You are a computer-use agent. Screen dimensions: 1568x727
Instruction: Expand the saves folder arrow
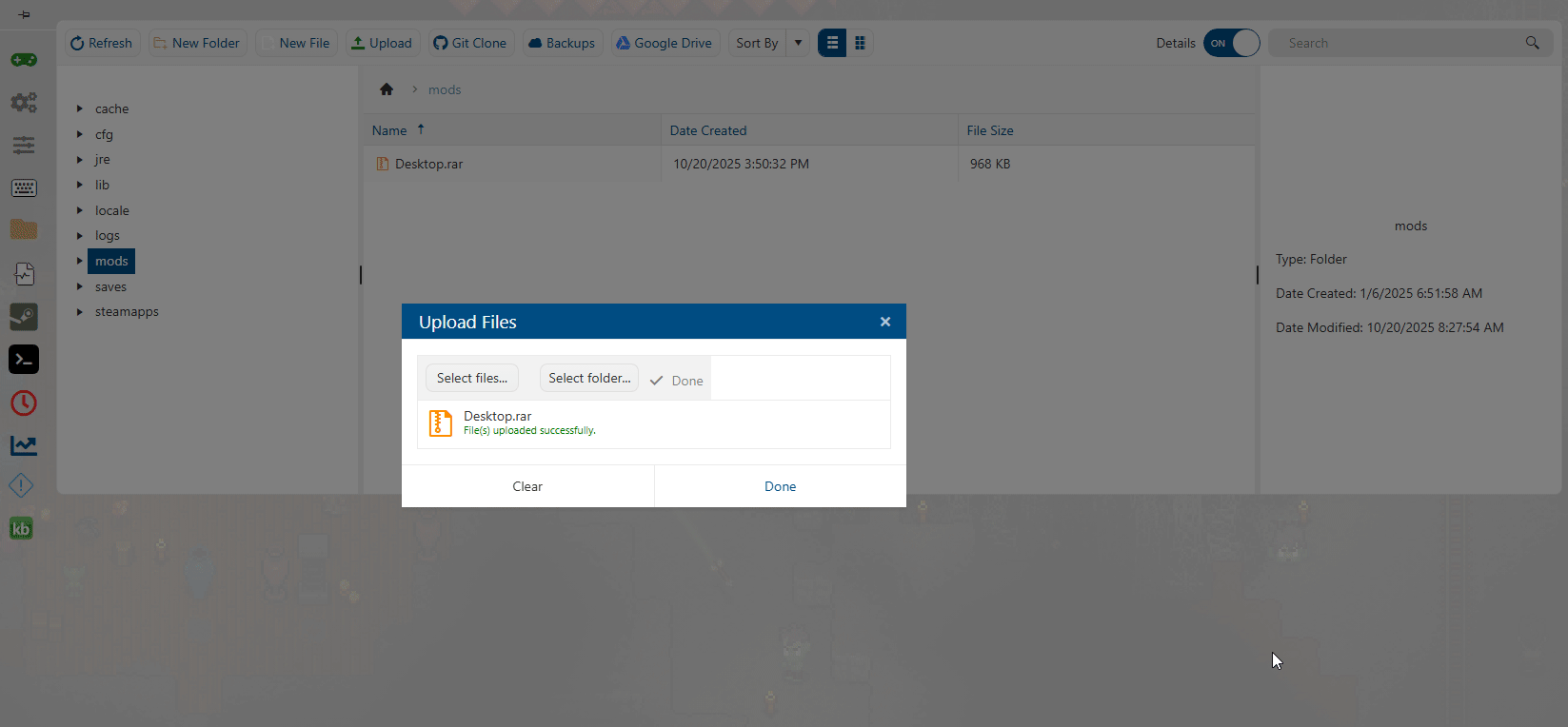(80, 286)
